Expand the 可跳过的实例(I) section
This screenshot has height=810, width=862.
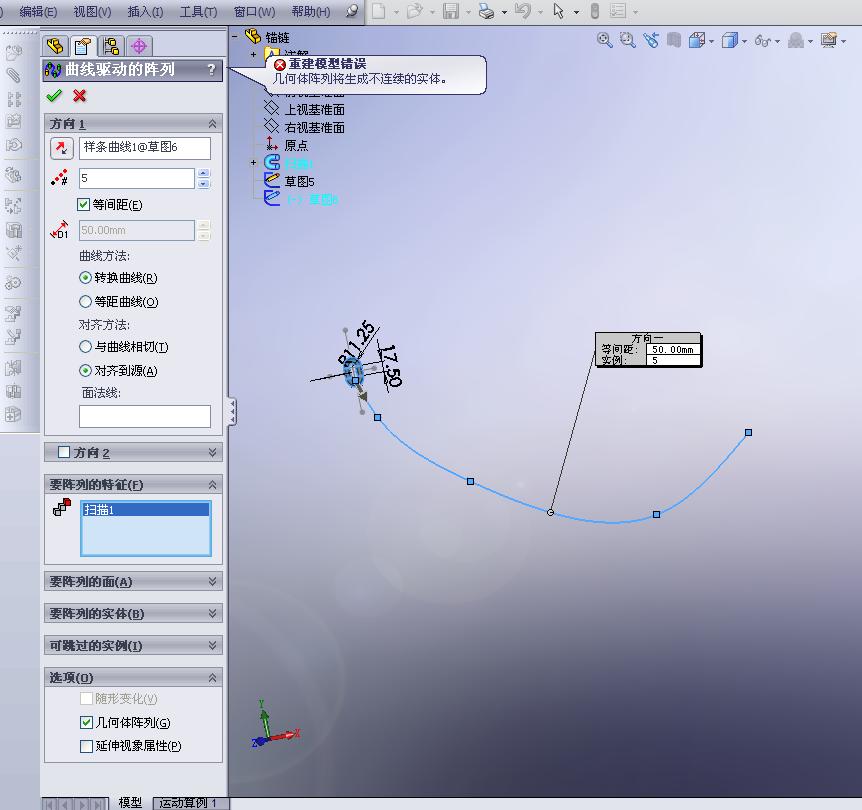click(212, 645)
